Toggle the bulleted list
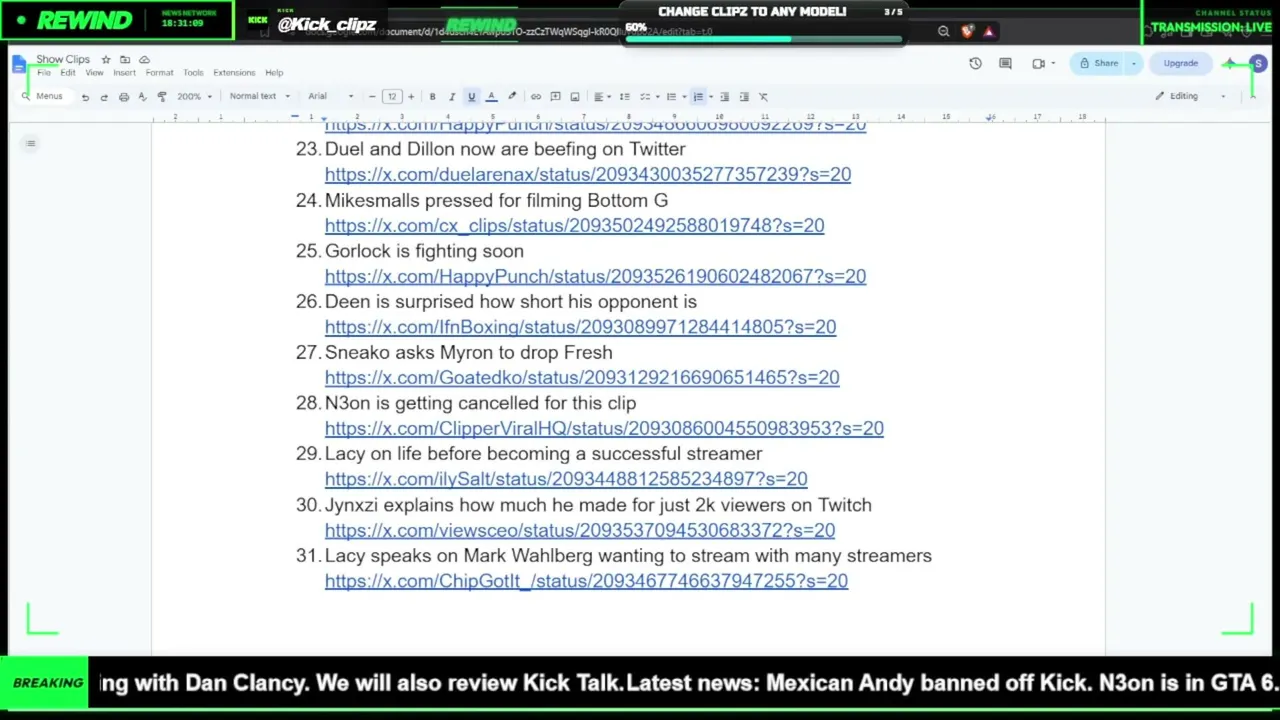The image size is (1280, 720). click(671, 97)
